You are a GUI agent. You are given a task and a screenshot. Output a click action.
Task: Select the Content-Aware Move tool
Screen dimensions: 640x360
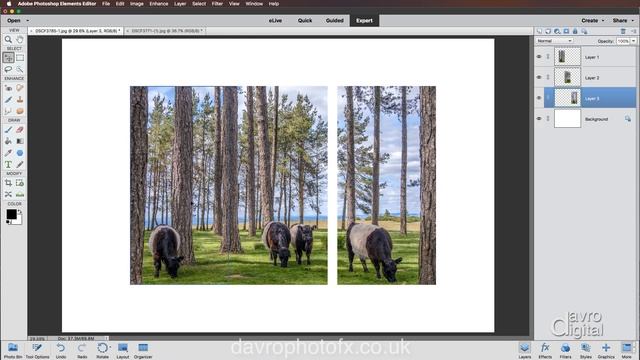[x=8, y=195]
